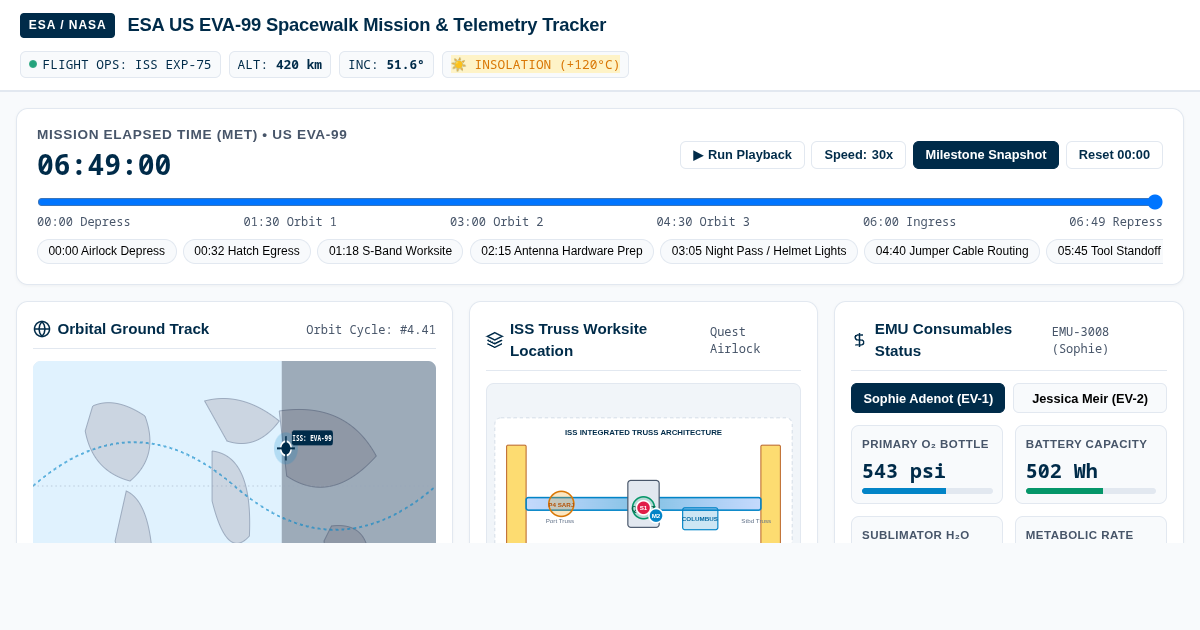Viewport: 1200px width, 630px height.
Task: Click the ESA / NASA logo badge
Action: point(67,25)
